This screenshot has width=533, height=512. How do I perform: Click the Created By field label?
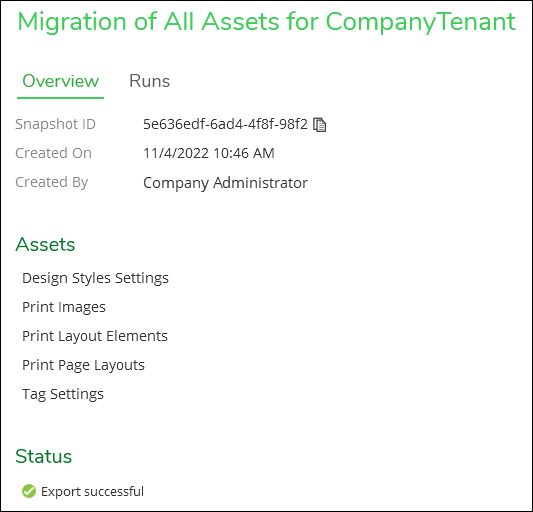point(52,183)
